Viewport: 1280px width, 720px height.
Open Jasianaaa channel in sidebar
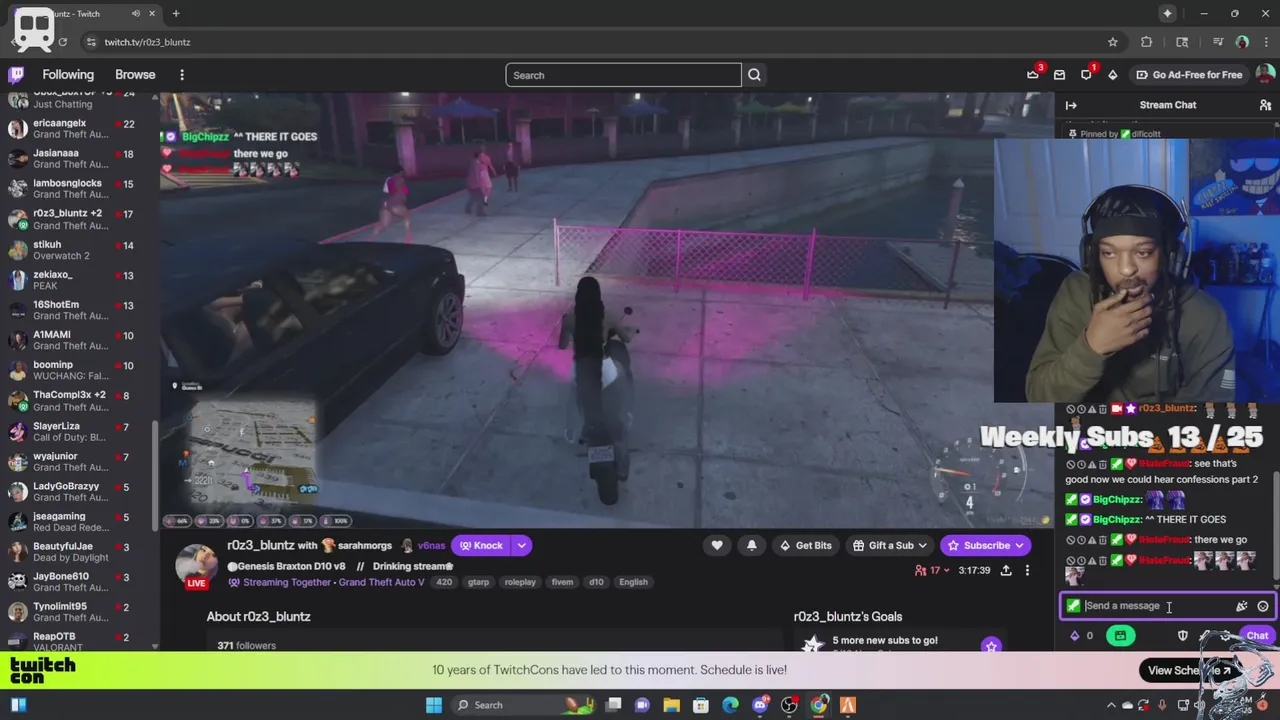(x=80, y=159)
